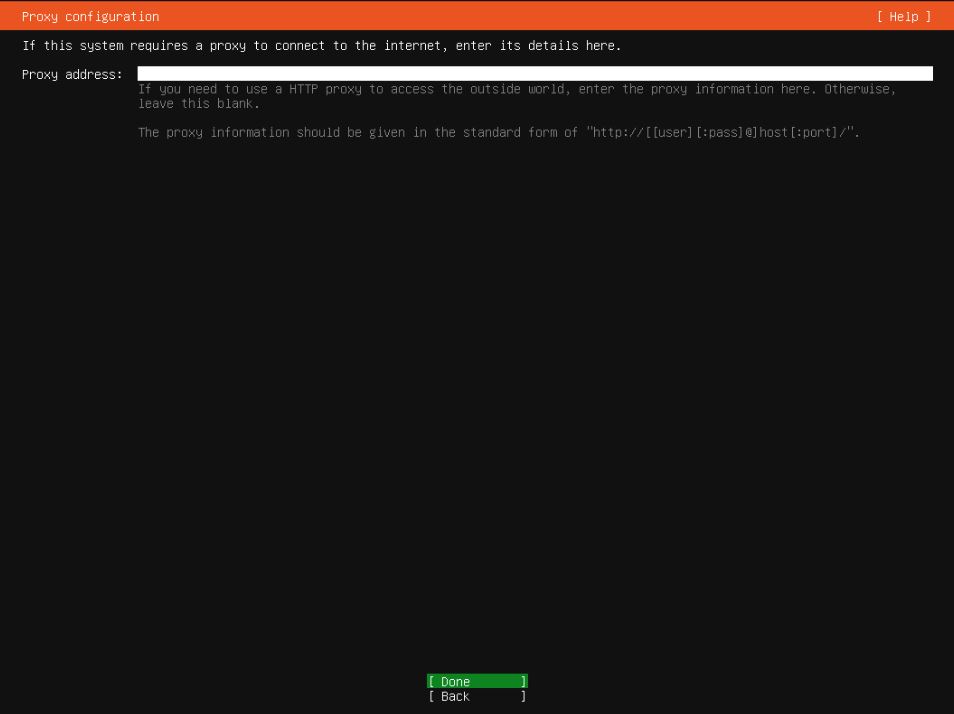The height and width of the screenshot is (714, 954).
Task: Click '[:pass]' in the example proxy format
Action: coord(718,133)
